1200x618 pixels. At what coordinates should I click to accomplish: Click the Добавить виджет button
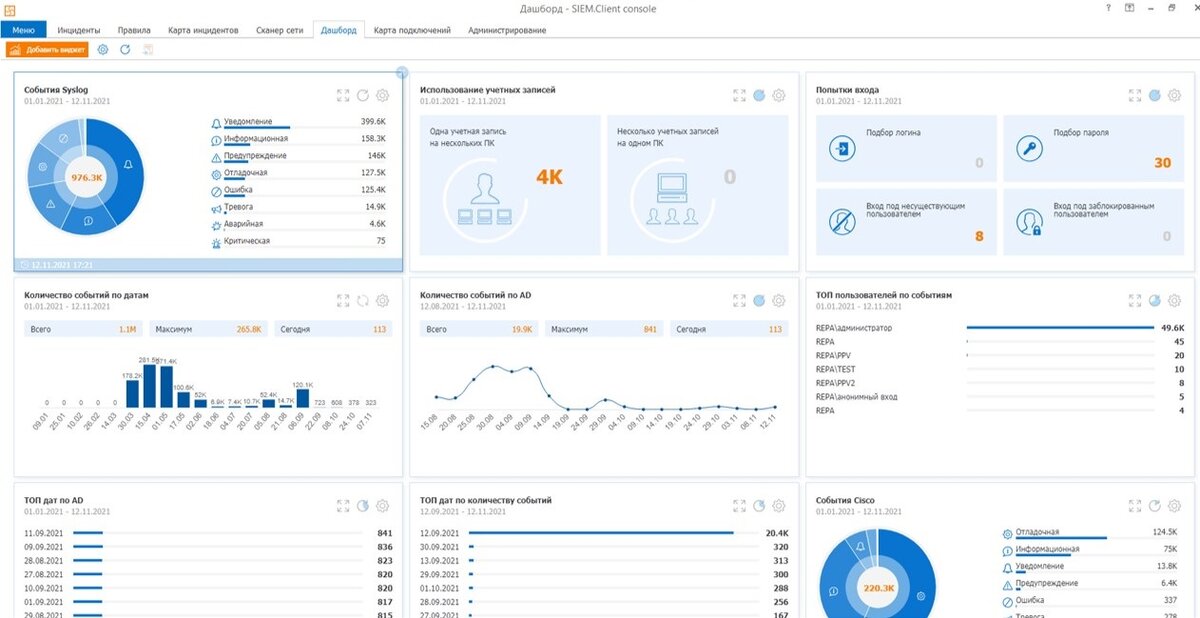tap(47, 49)
